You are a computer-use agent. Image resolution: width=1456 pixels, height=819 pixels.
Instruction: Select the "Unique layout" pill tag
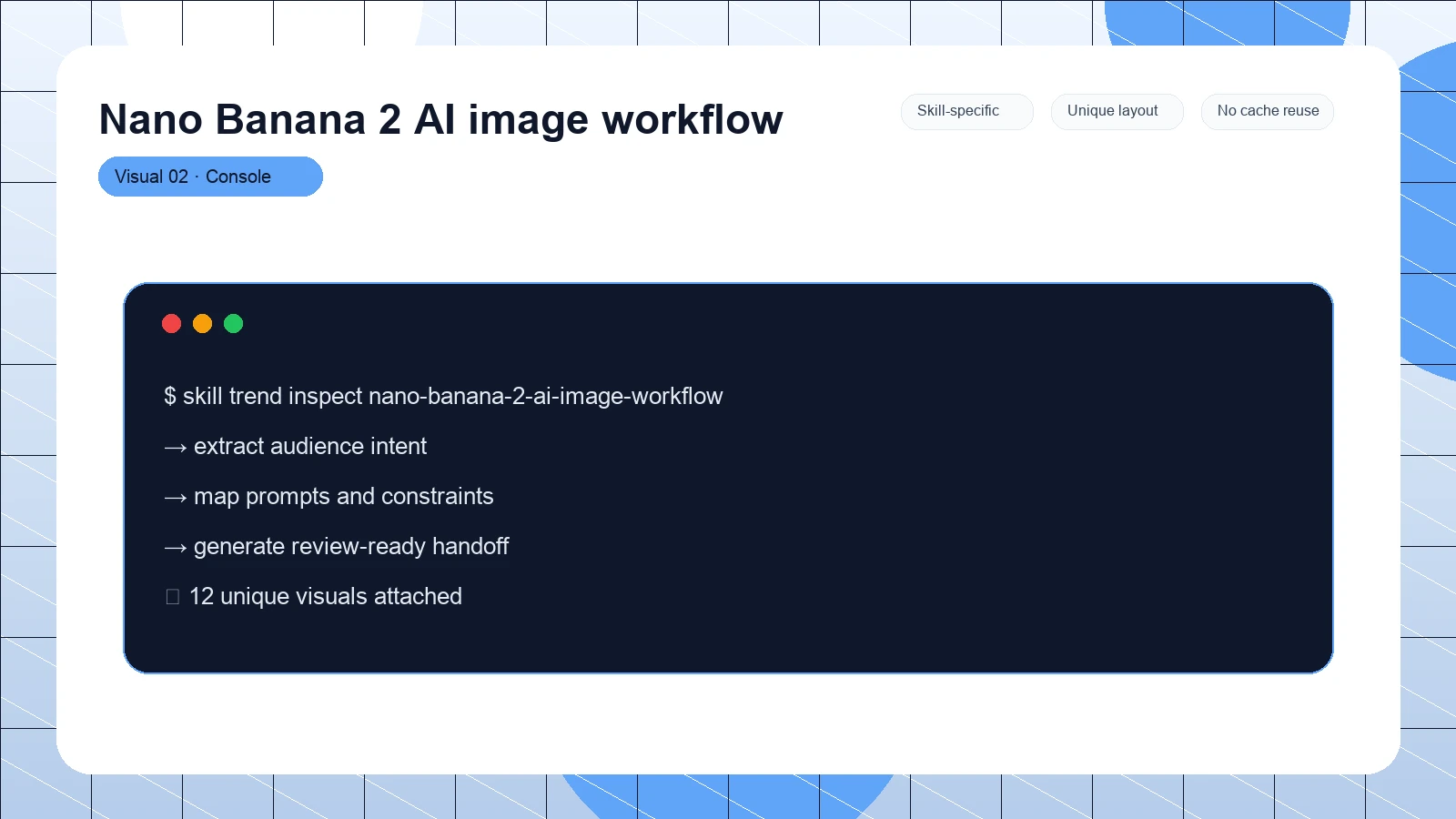coord(1117,111)
